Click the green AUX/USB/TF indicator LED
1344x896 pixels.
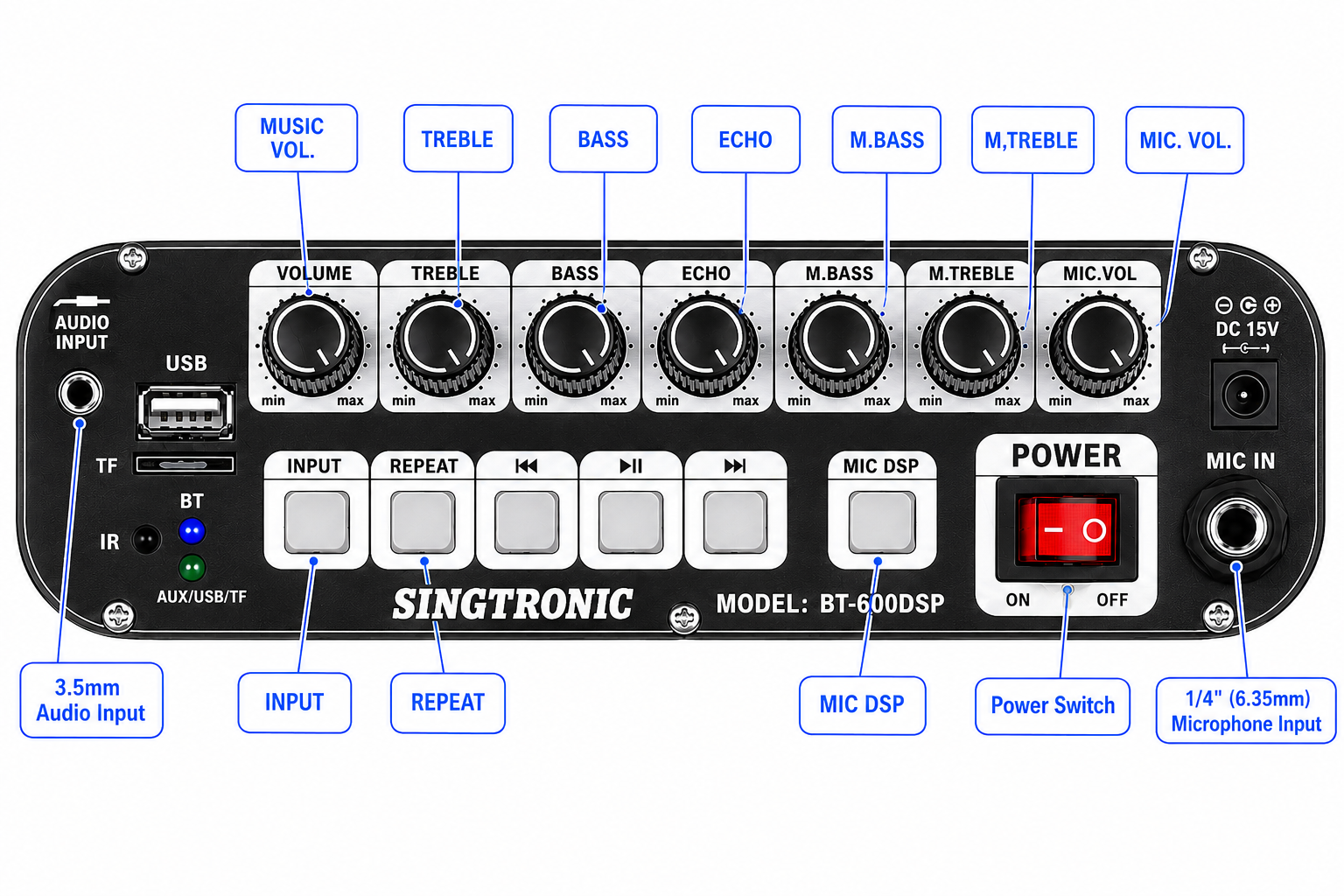tap(192, 568)
